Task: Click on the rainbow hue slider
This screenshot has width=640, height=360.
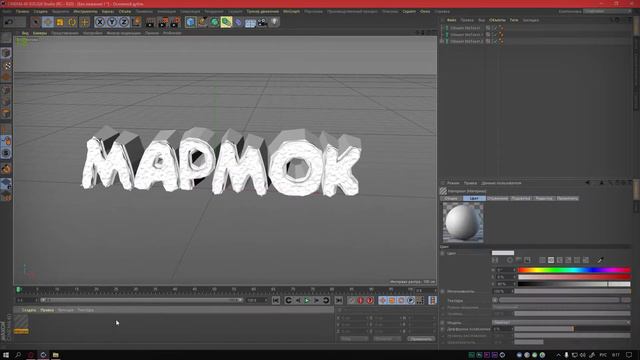Action: pos(574,270)
